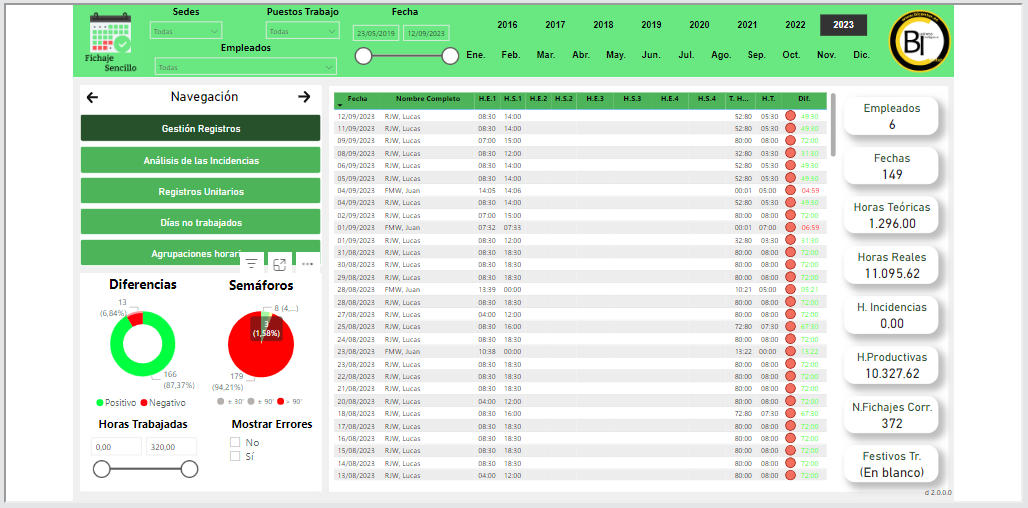The image size is (1028, 508).
Task: Open the visual filter icon
Action: click(252, 264)
